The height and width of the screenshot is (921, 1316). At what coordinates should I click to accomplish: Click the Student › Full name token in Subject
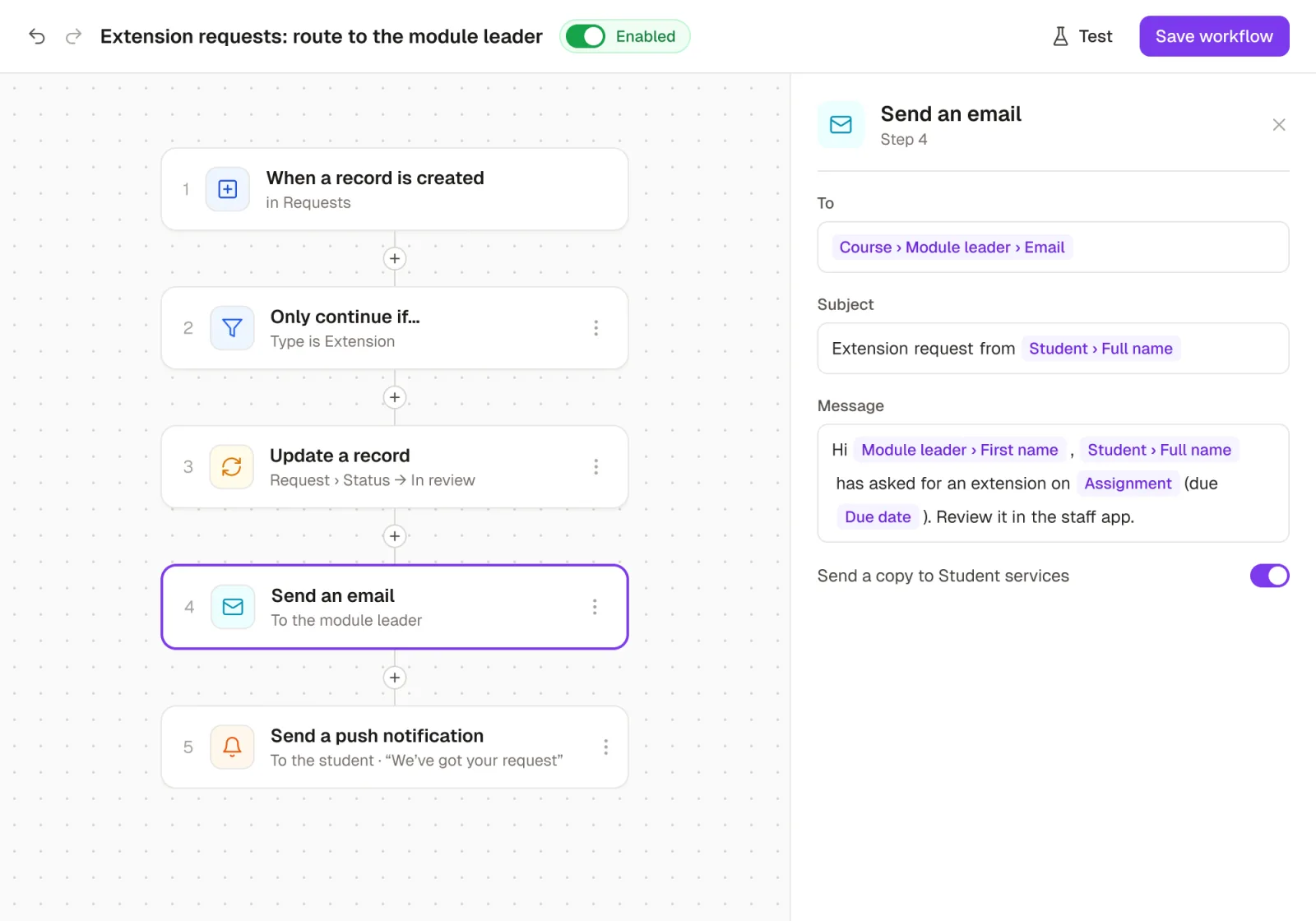click(1101, 349)
